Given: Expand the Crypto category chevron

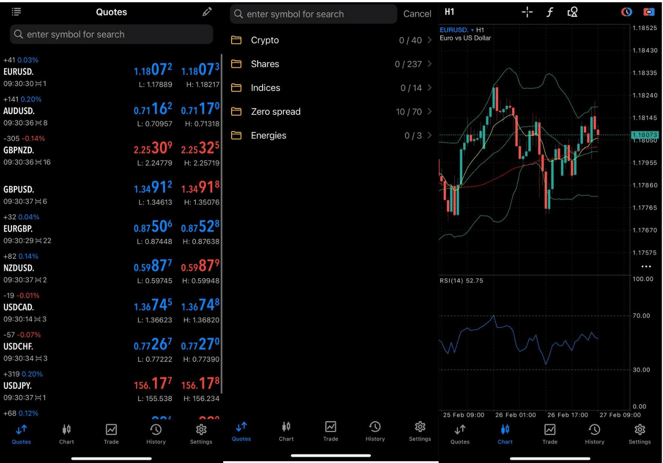Looking at the screenshot, I should [430, 40].
